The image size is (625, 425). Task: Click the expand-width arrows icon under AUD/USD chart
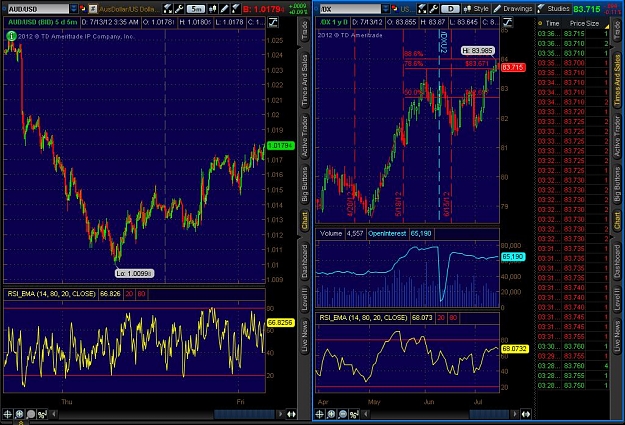291,415
